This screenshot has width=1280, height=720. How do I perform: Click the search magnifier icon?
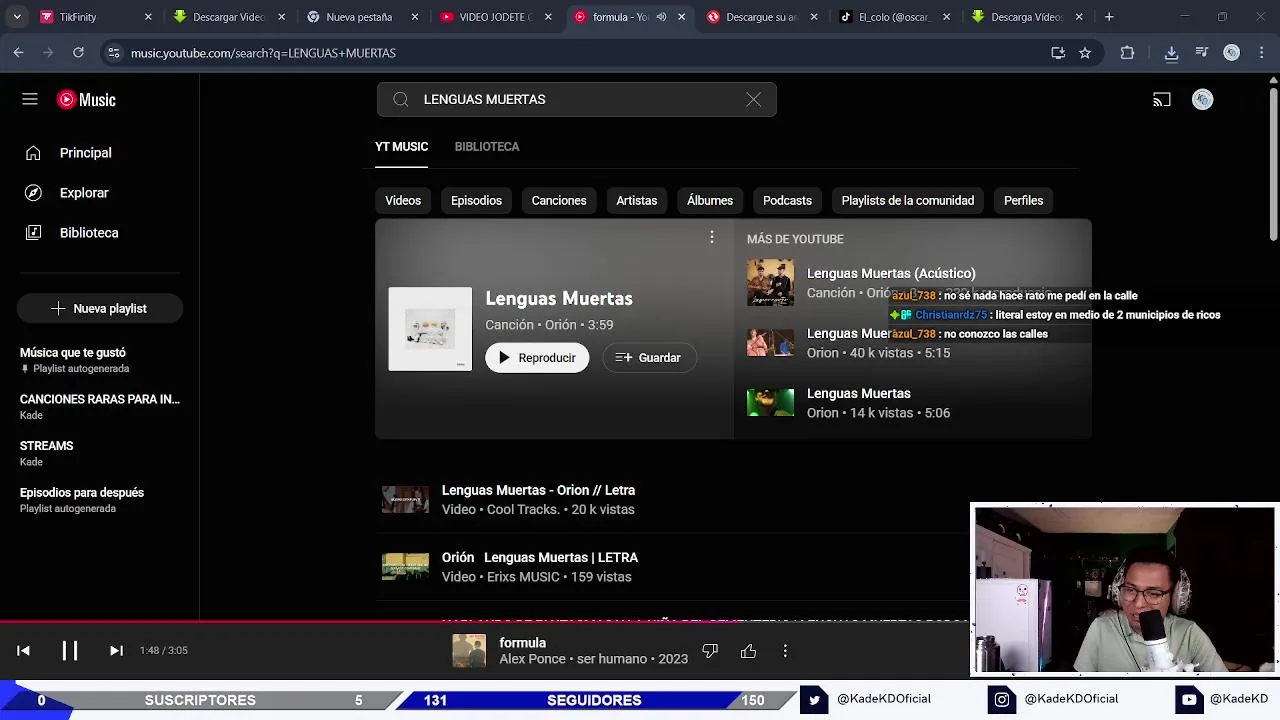click(401, 99)
